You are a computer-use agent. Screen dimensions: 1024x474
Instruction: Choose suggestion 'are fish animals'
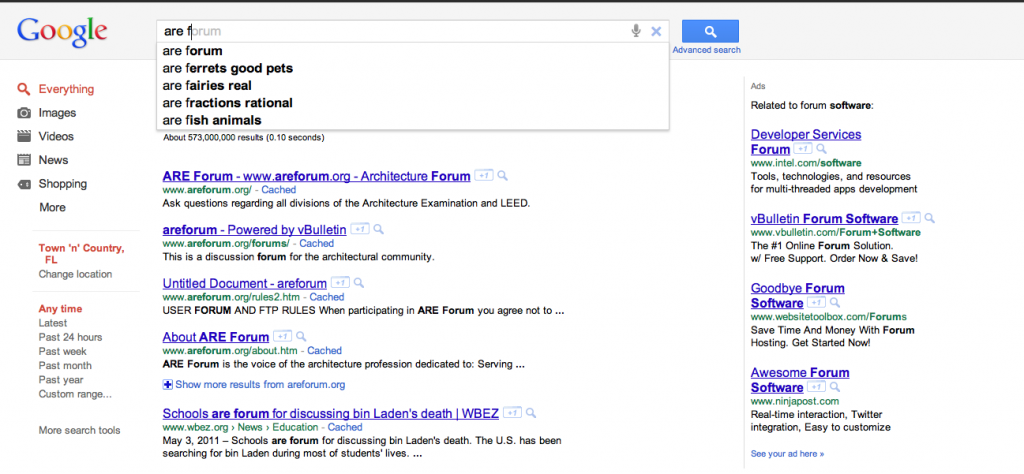click(x=413, y=120)
